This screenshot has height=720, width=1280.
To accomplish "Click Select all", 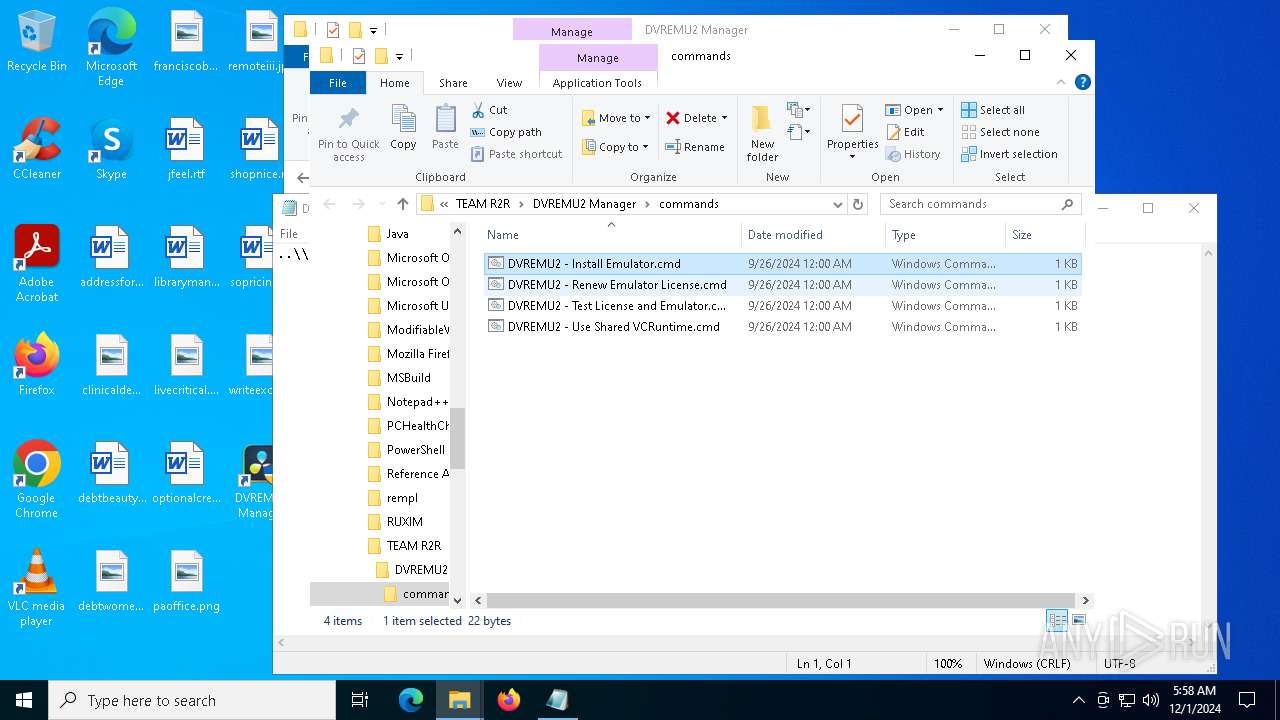I will coord(993,110).
